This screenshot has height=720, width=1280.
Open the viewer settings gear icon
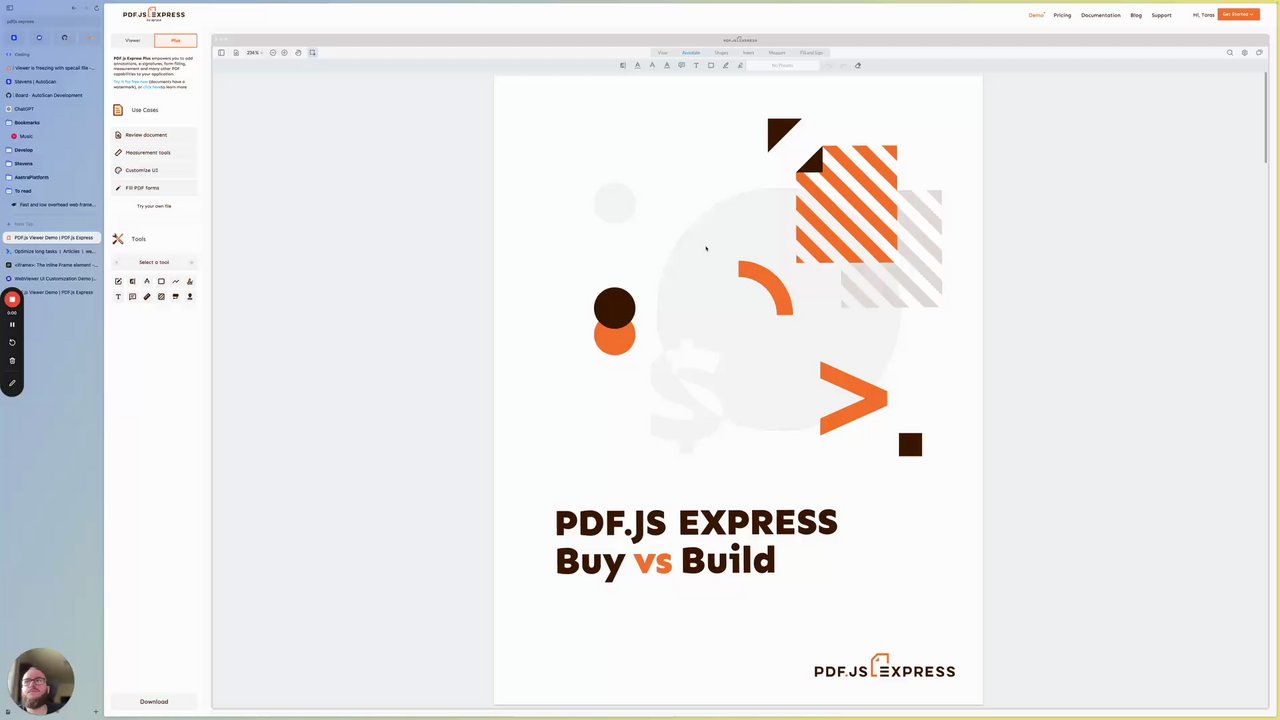[1244, 53]
